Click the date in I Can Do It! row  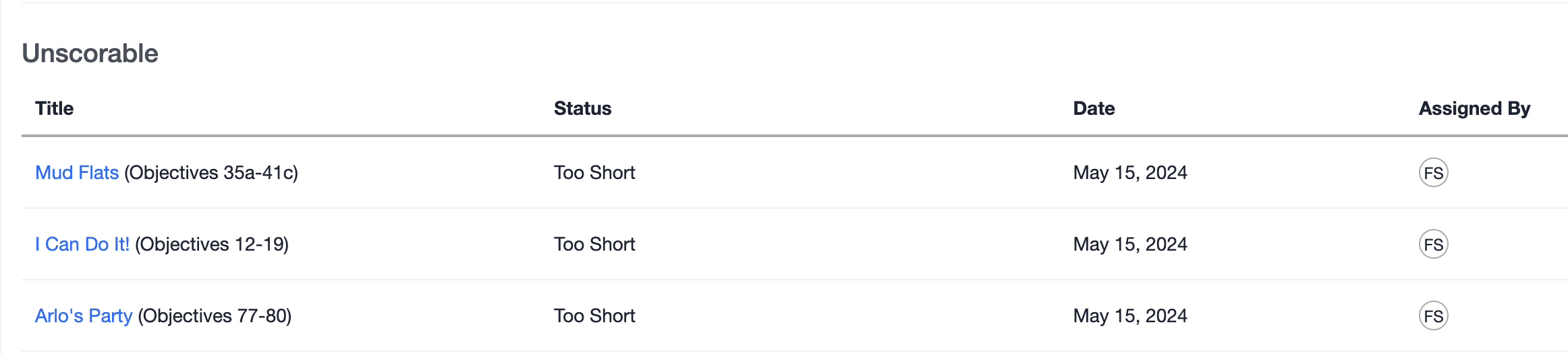tap(1130, 245)
